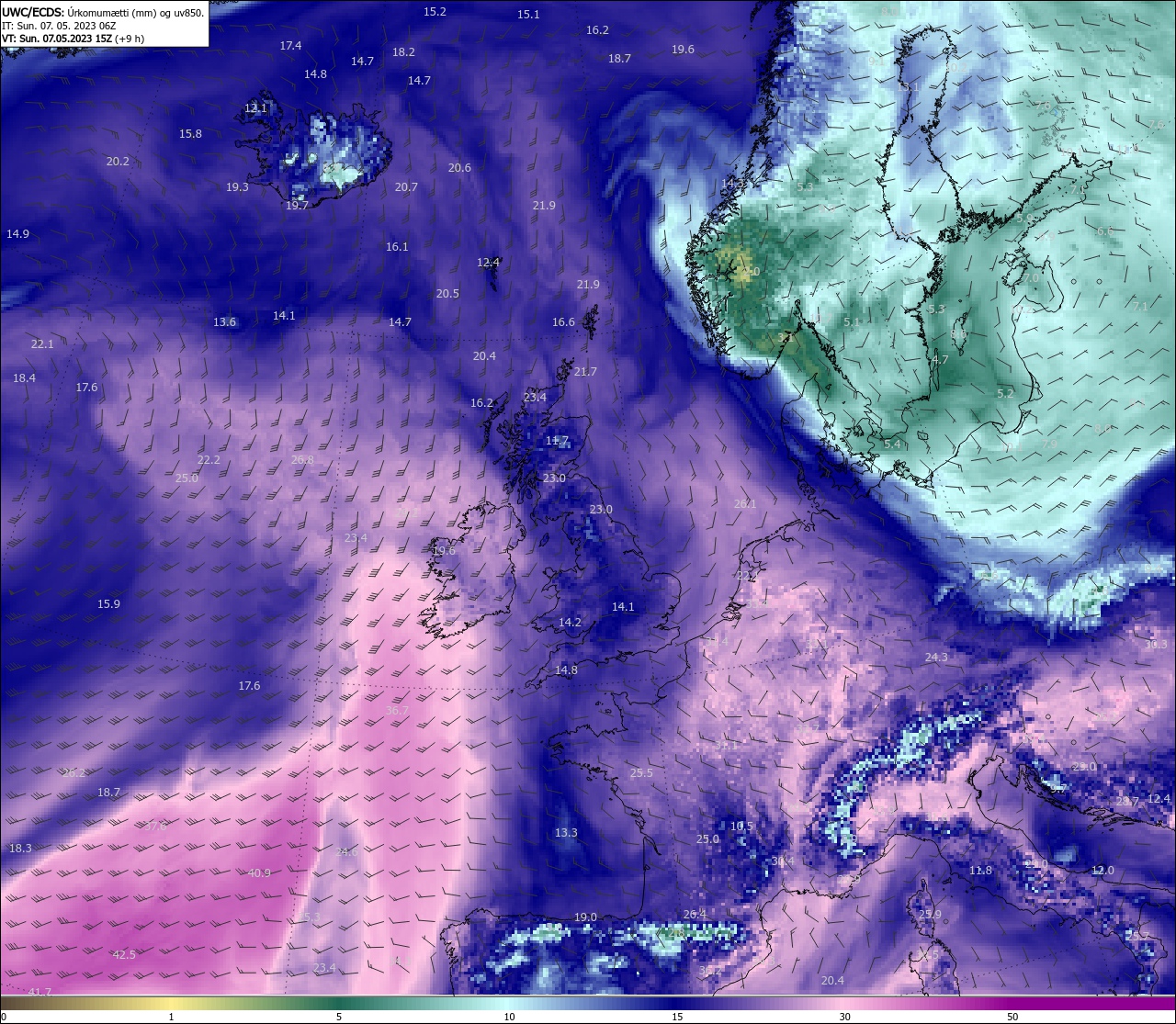This screenshot has width=1176, height=1024.
Task: Click the title text 'UWC/ECDS: Úrkomumætti (mm) og uv850.'
Action: pyautogui.click(x=103, y=12)
